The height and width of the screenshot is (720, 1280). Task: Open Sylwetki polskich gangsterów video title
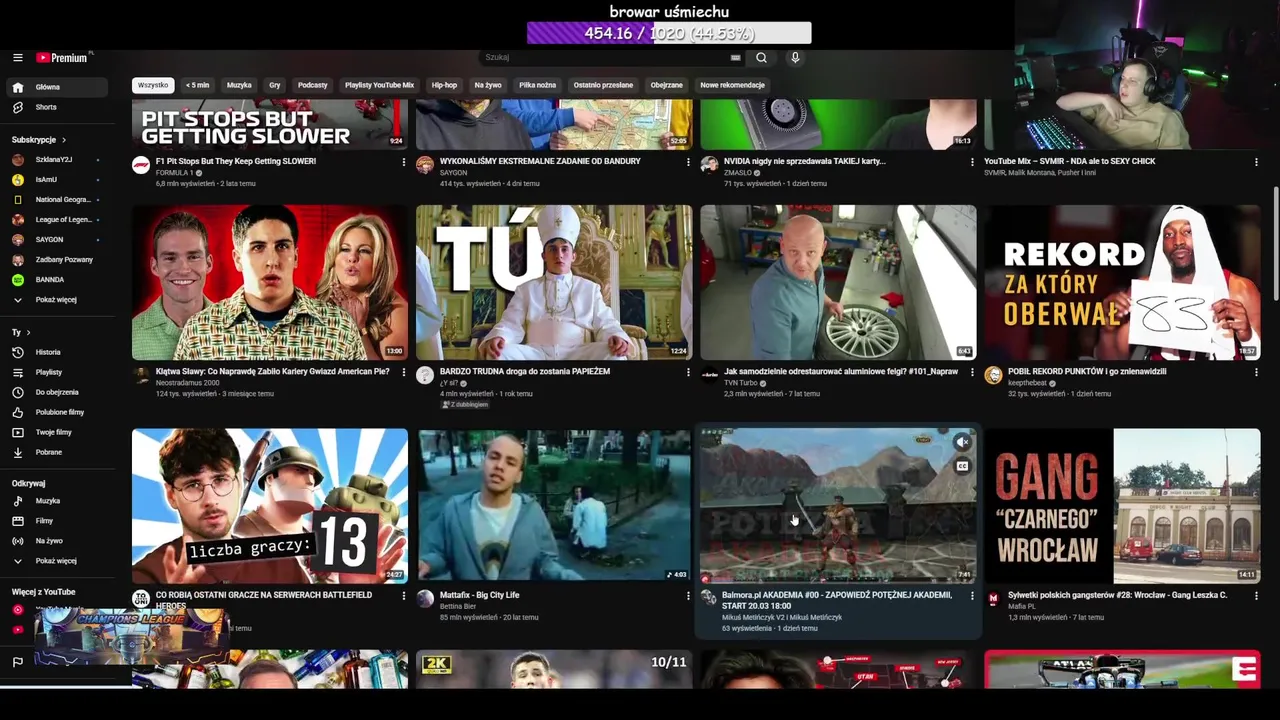(1117, 595)
